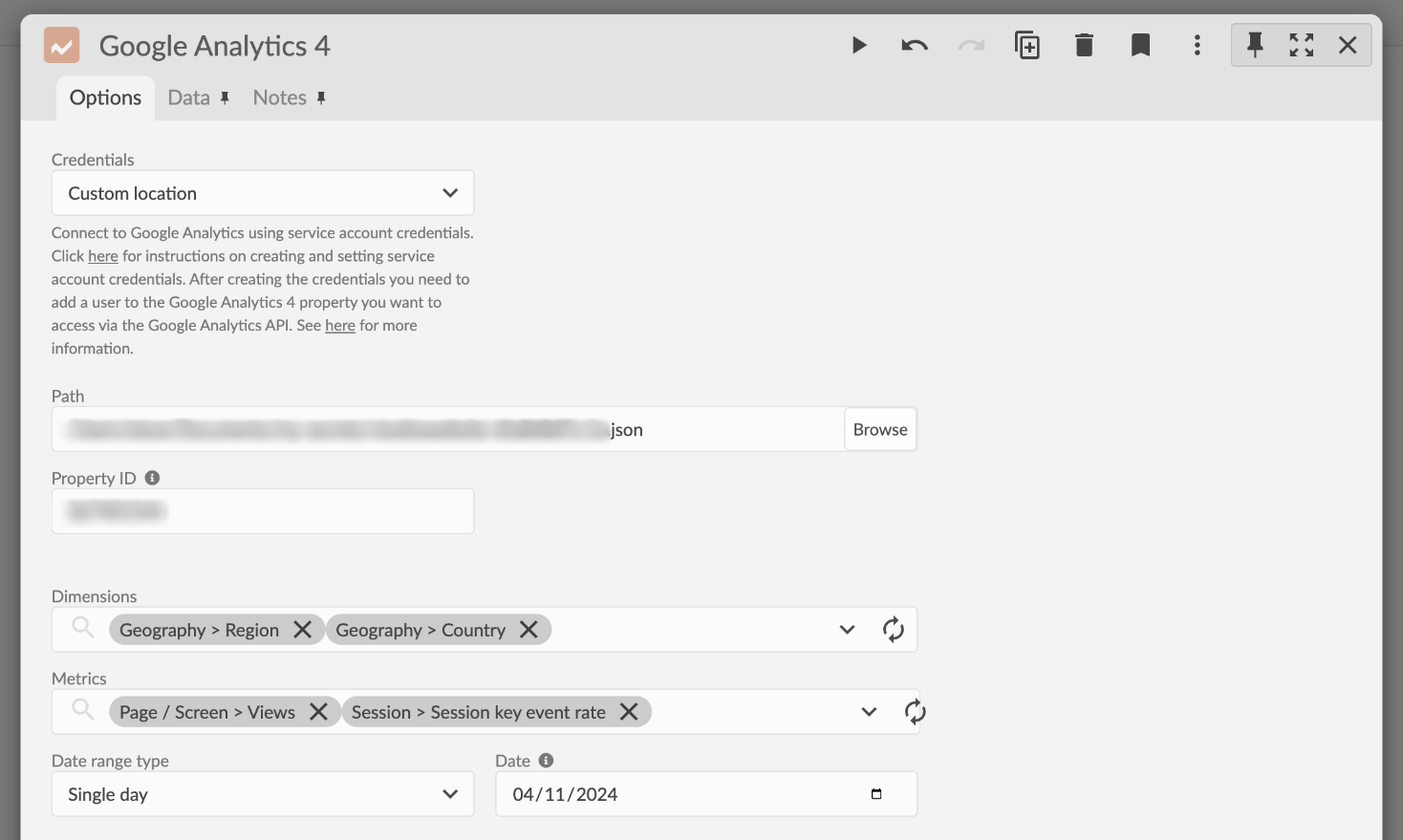
Task: Expand the Dimensions dropdown list
Action: coord(847,630)
